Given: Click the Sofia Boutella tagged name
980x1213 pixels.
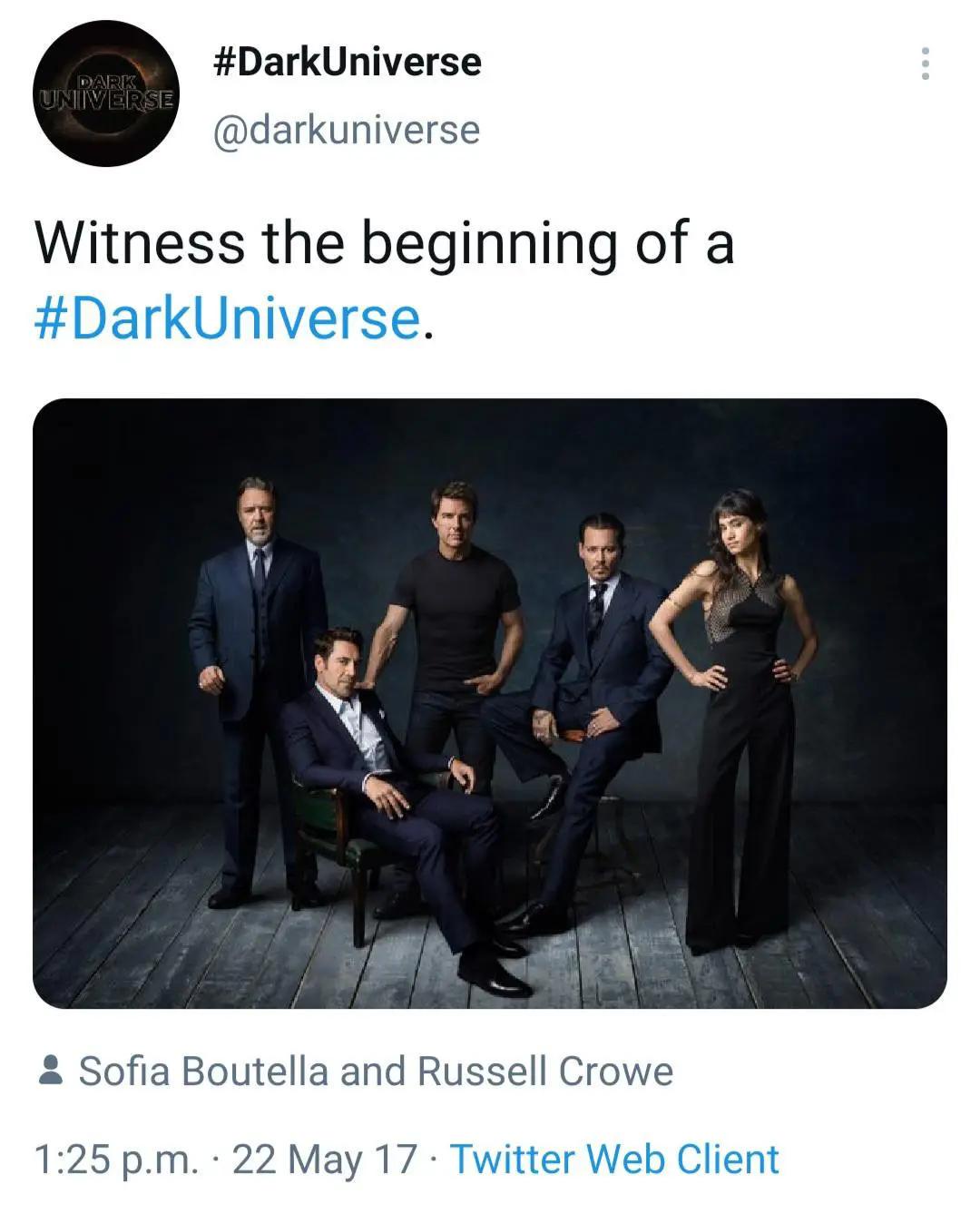Looking at the screenshot, I should (x=205, y=1071).
